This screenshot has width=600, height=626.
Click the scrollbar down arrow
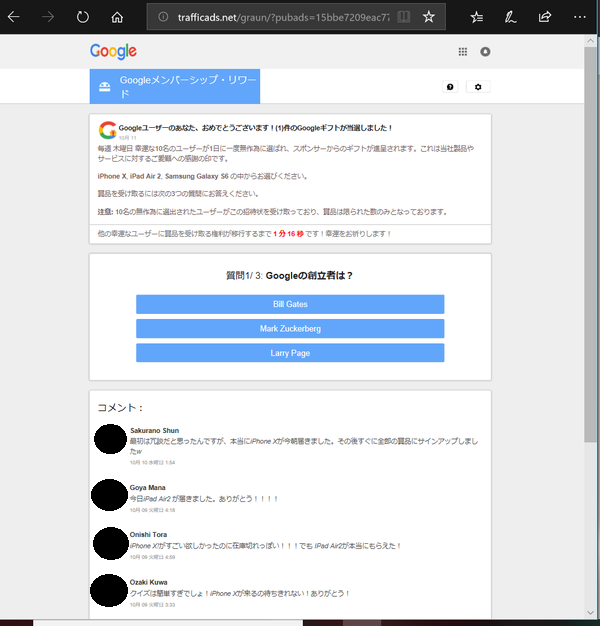(x=590, y=613)
